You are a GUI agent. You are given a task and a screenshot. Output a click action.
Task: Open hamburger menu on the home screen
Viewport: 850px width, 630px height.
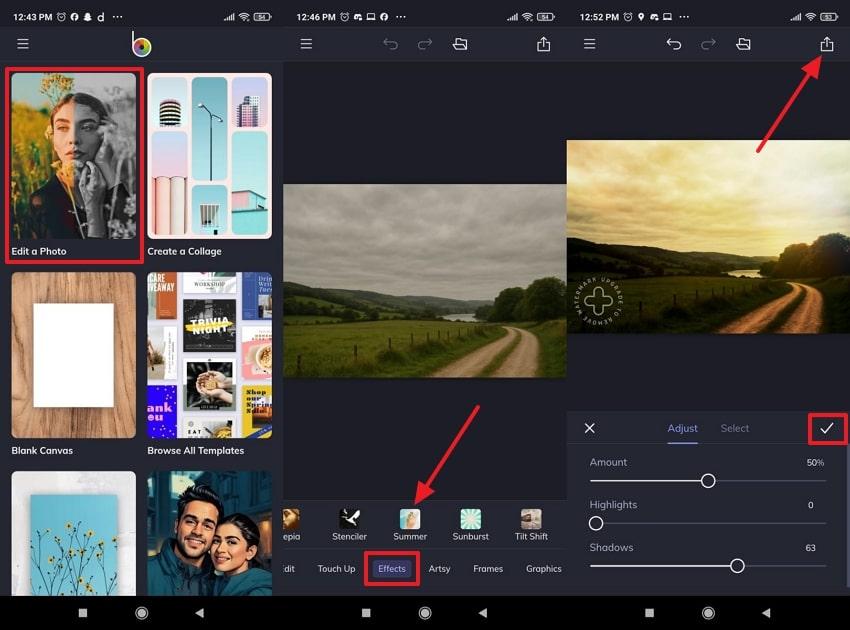click(23, 43)
